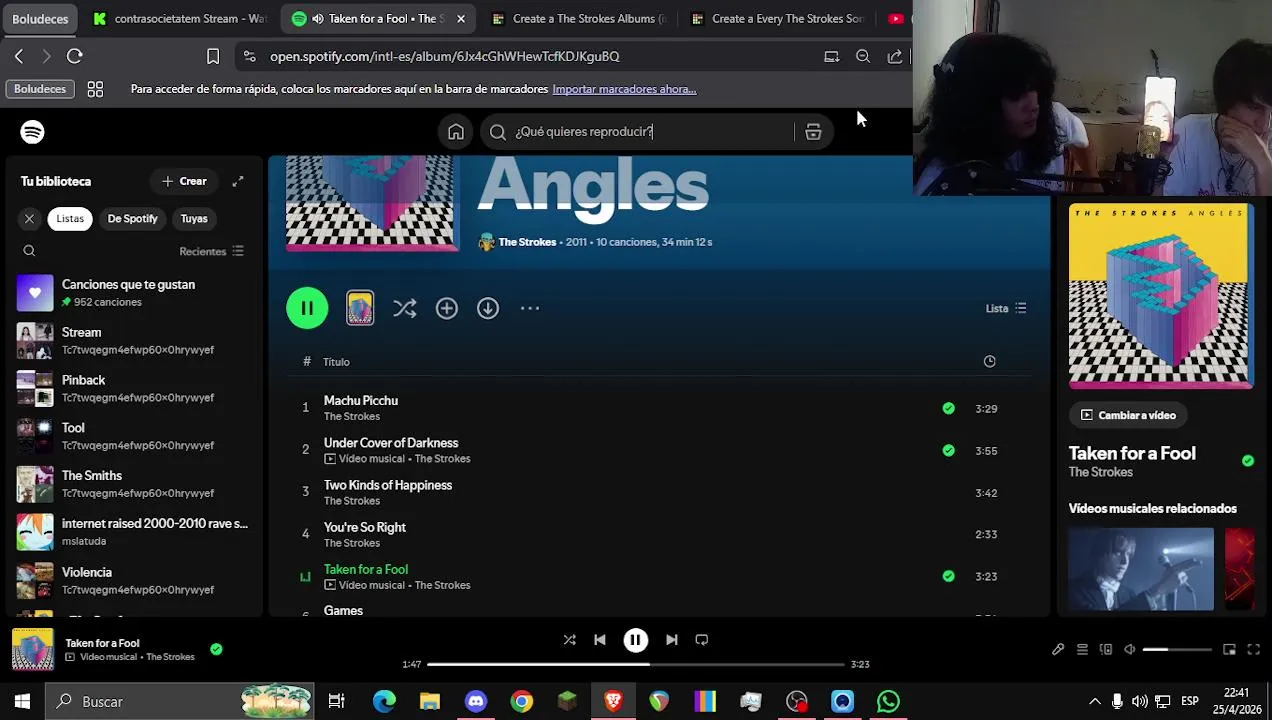The width and height of the screenshot is (1272, 720).
Task: Enter full screen player mode
Action: 1254,650
